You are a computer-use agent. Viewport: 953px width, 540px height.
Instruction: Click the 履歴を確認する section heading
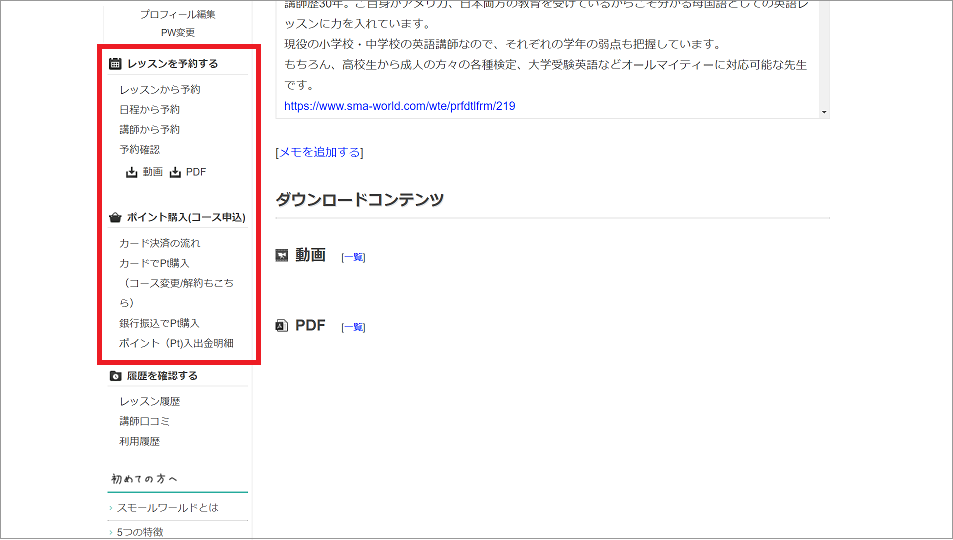(x=162, y=376)
